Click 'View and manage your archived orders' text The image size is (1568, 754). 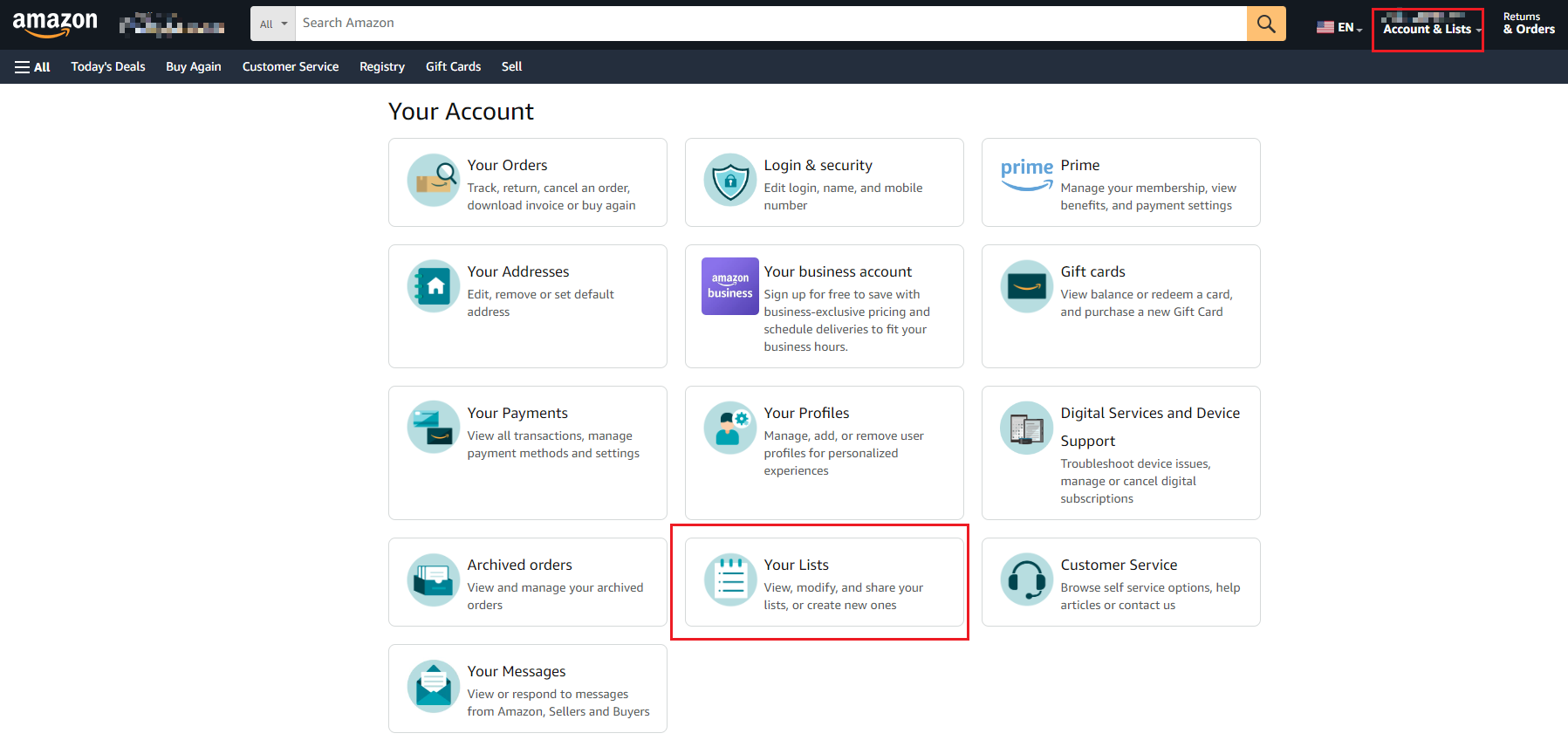pyautogui.click(x=555, y=596)
